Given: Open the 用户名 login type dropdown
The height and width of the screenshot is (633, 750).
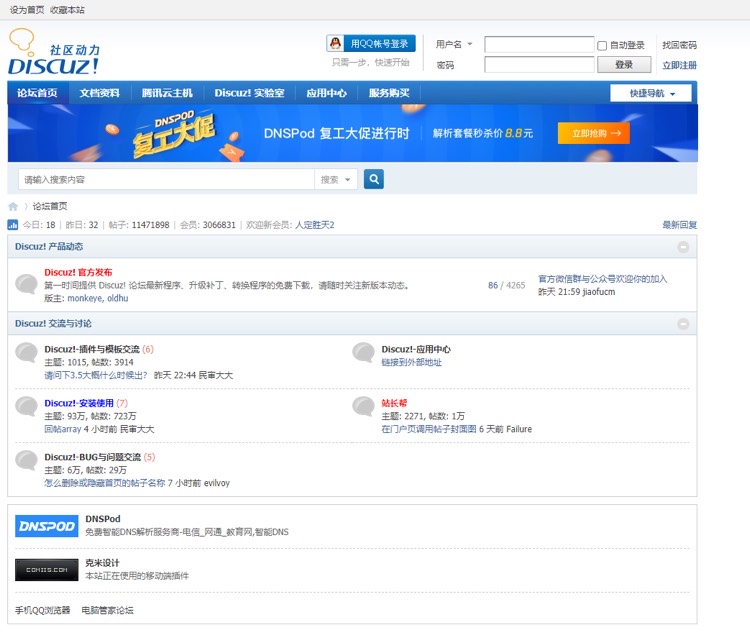Looking at the screenshot, I should (x=454, y=44).
